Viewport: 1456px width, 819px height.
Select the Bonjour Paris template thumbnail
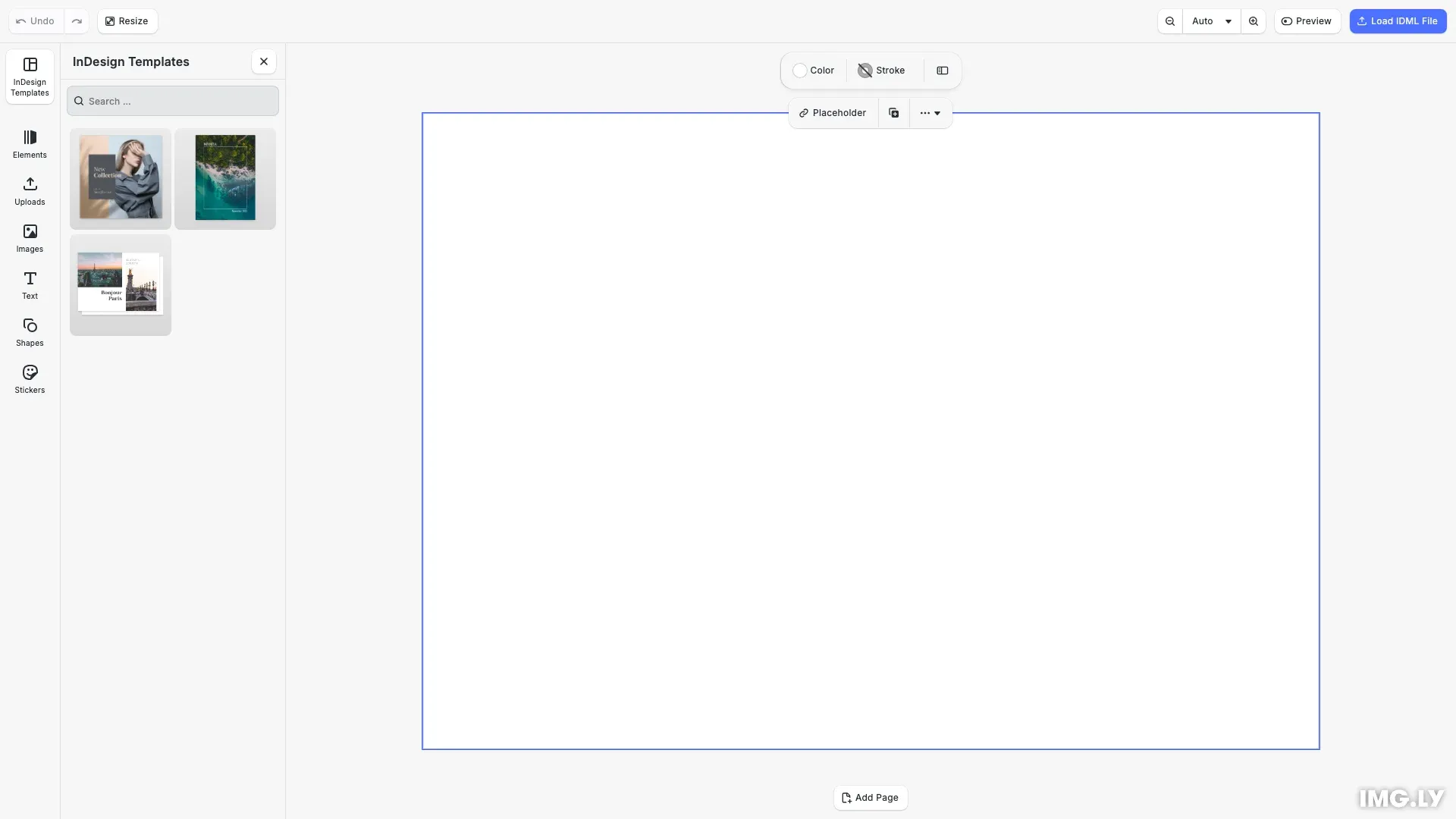(121, 284)
